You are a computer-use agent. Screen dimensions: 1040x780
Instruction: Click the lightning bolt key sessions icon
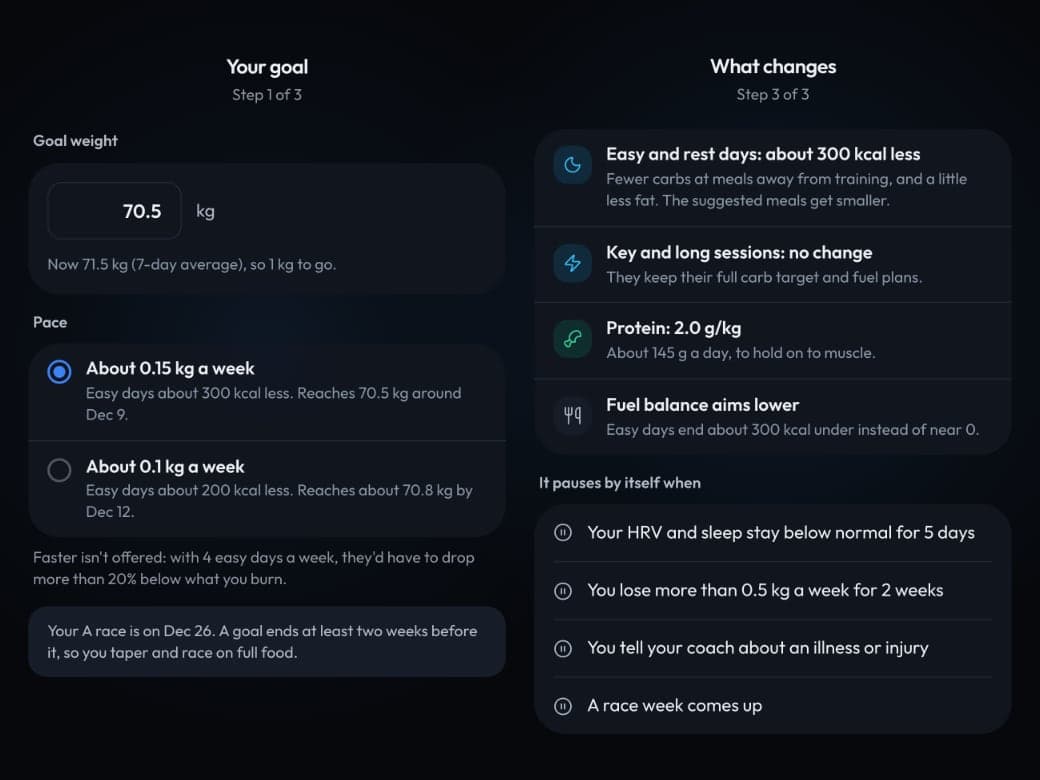point(572,263)
